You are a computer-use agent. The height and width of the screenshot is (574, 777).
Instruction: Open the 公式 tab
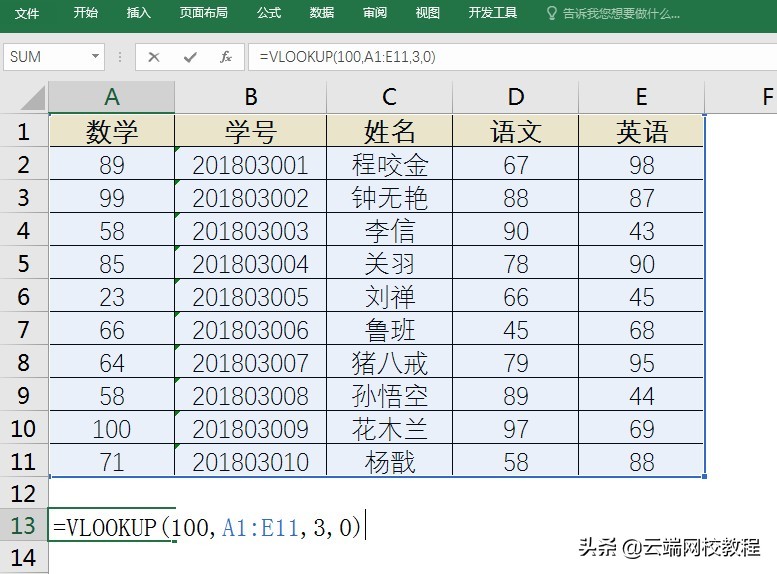coord(269,12)
